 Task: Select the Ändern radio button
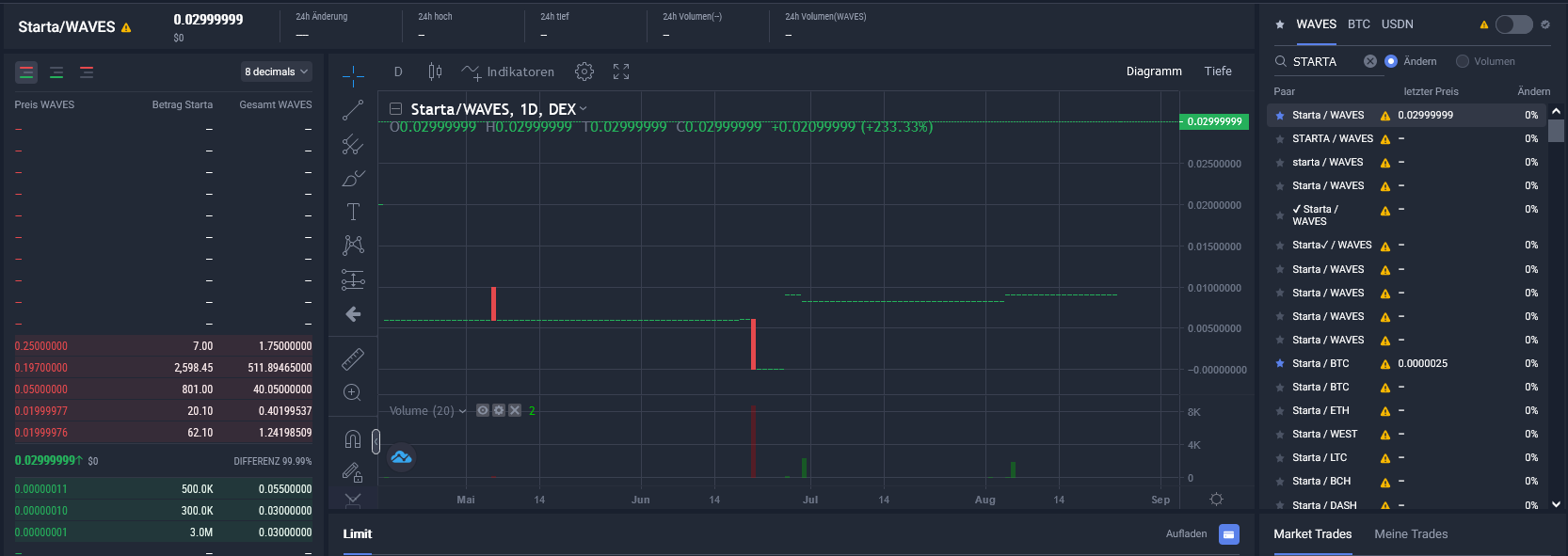(x=1391, y=61)
